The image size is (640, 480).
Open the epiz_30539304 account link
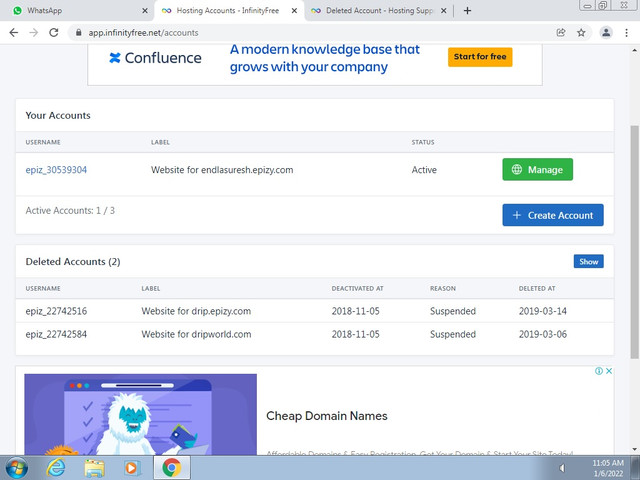click(56, 170)
